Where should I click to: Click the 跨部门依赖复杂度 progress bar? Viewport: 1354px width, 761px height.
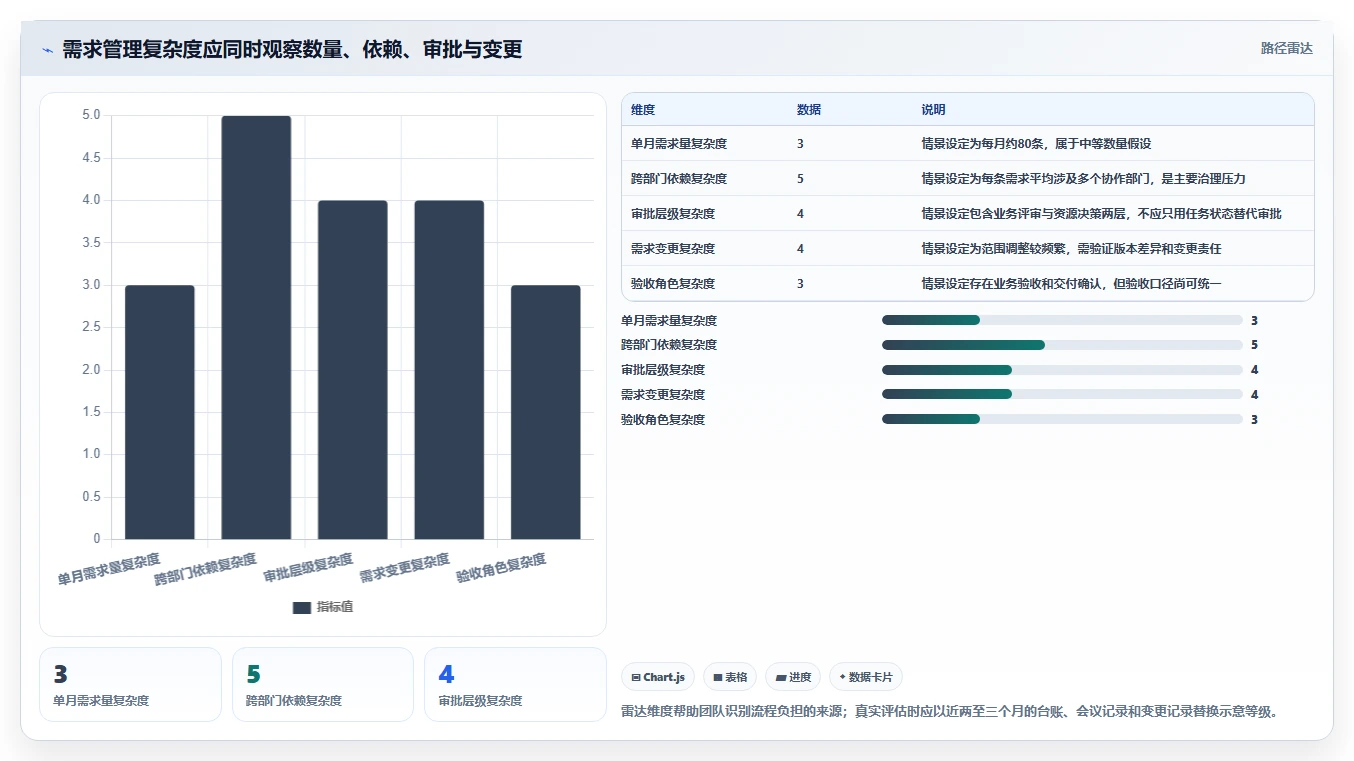[1062, 345]
